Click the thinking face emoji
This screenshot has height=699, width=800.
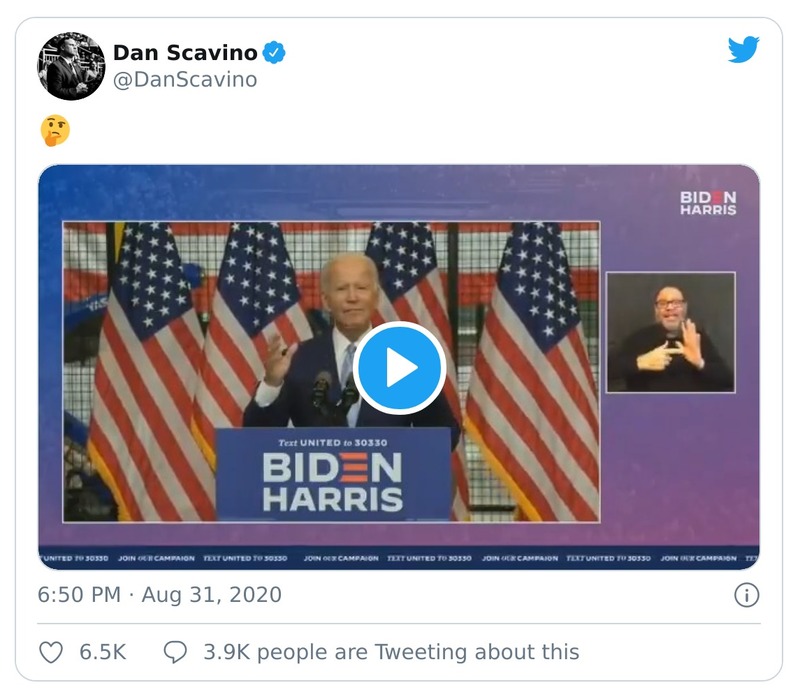point(55,129)
